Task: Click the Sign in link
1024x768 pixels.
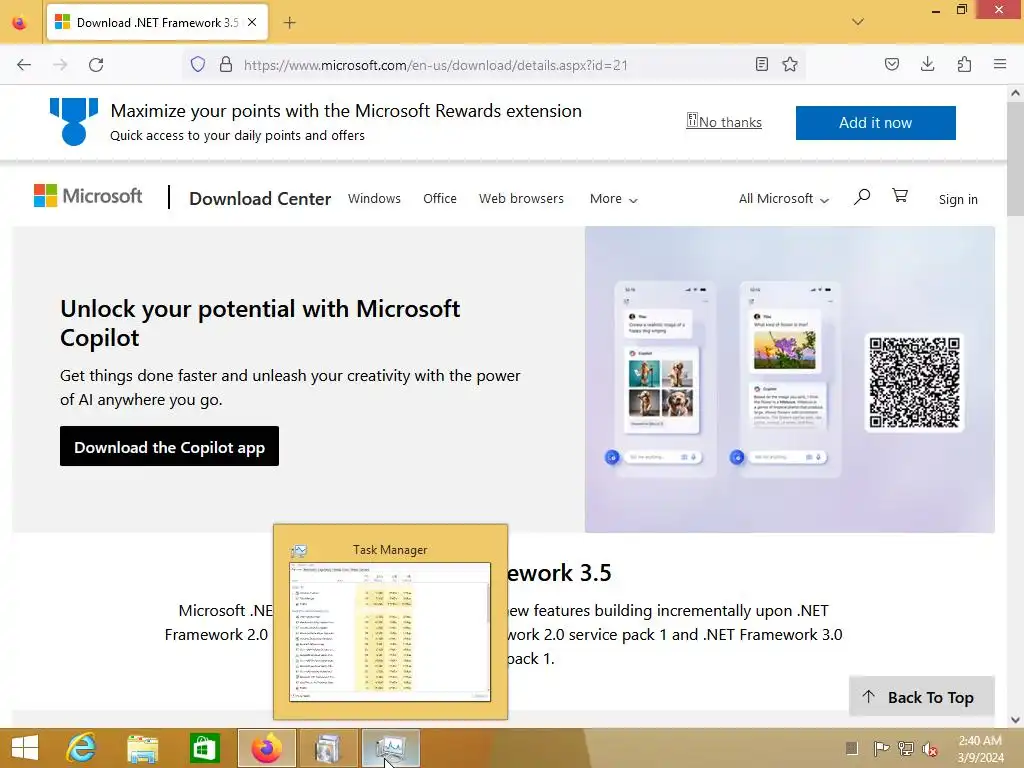Action: click(958, 199)
